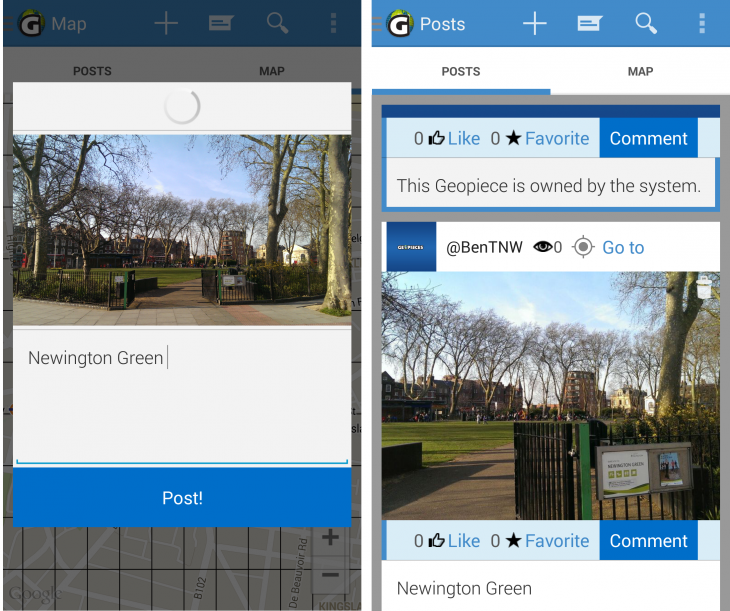
Task: Open the overflow menu in Posts header
Action: (x=702, y=24)
